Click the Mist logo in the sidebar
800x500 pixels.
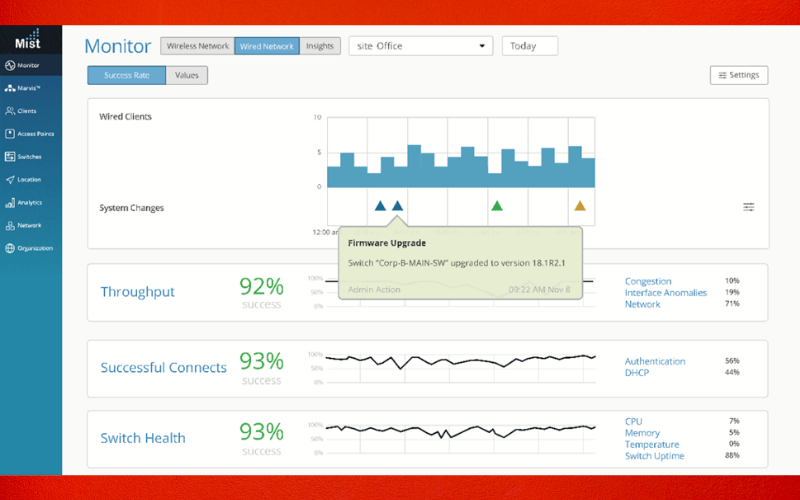(28, 39)
